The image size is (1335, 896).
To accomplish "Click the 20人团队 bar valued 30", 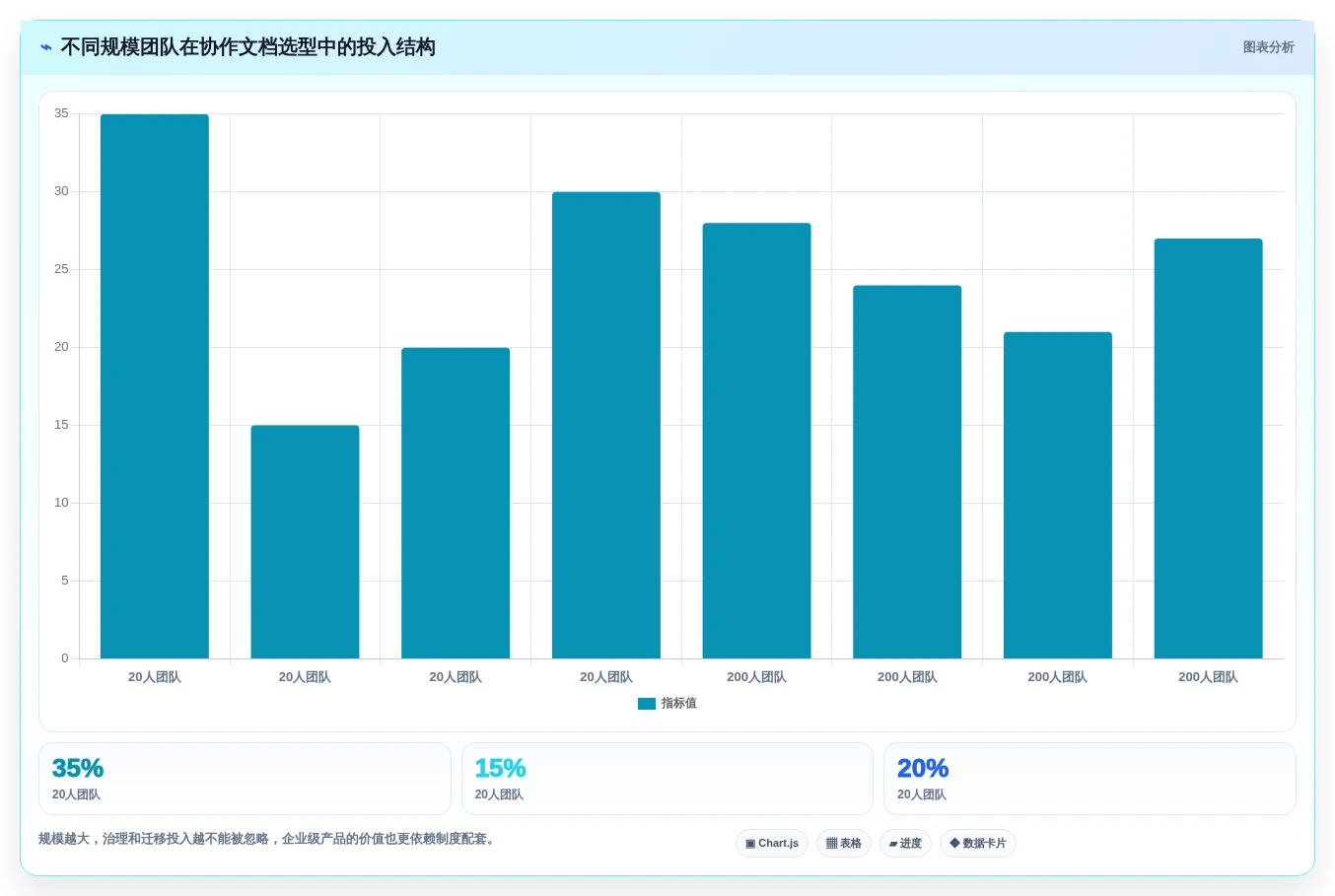I will (x=606, y=425).
